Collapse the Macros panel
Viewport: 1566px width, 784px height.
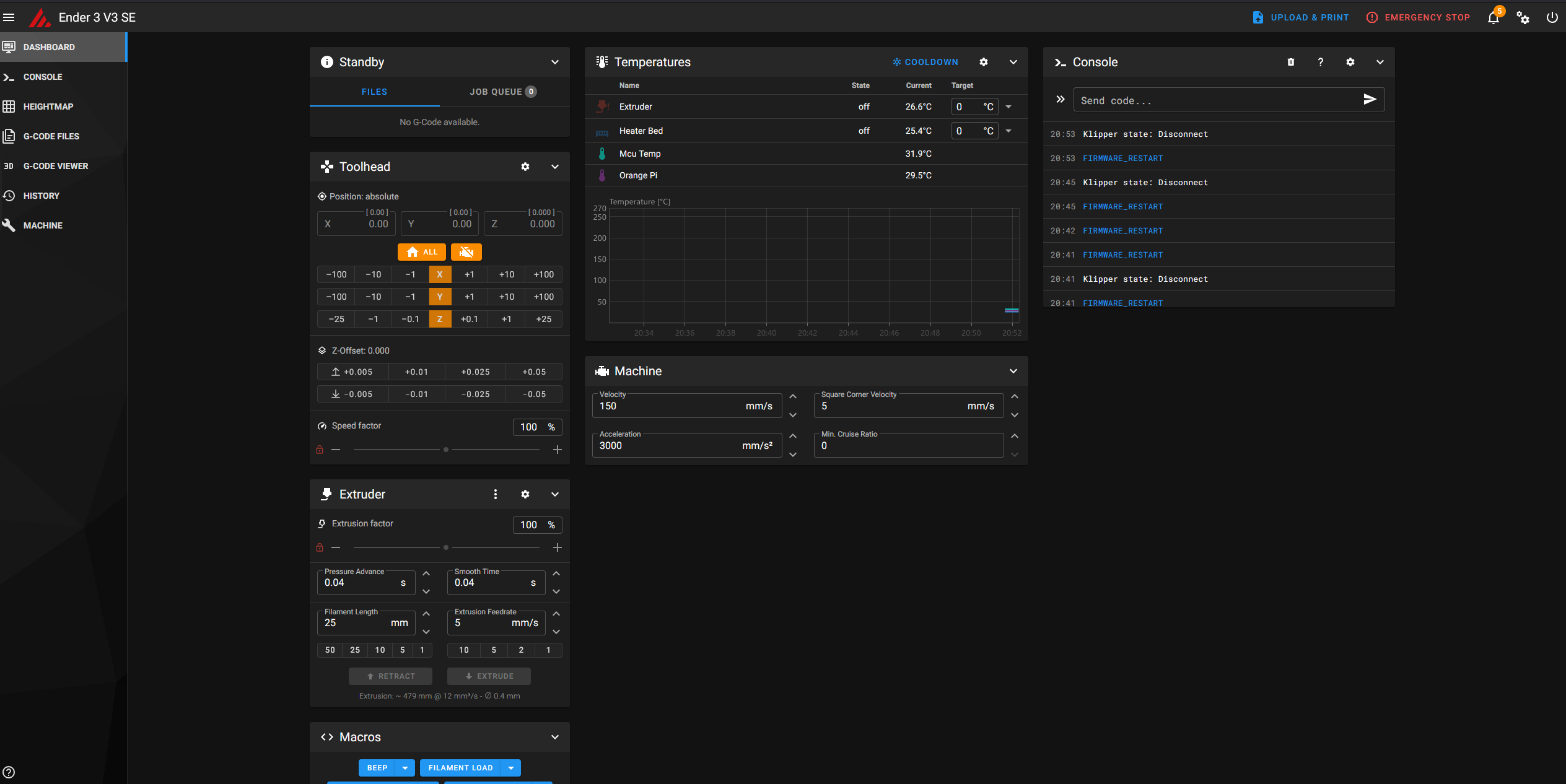point(555,737)
